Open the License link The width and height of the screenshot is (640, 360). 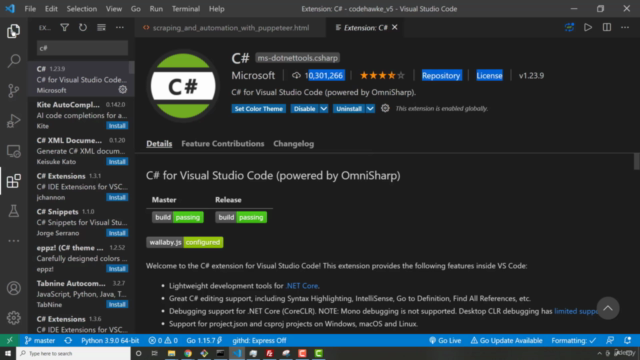489,76
